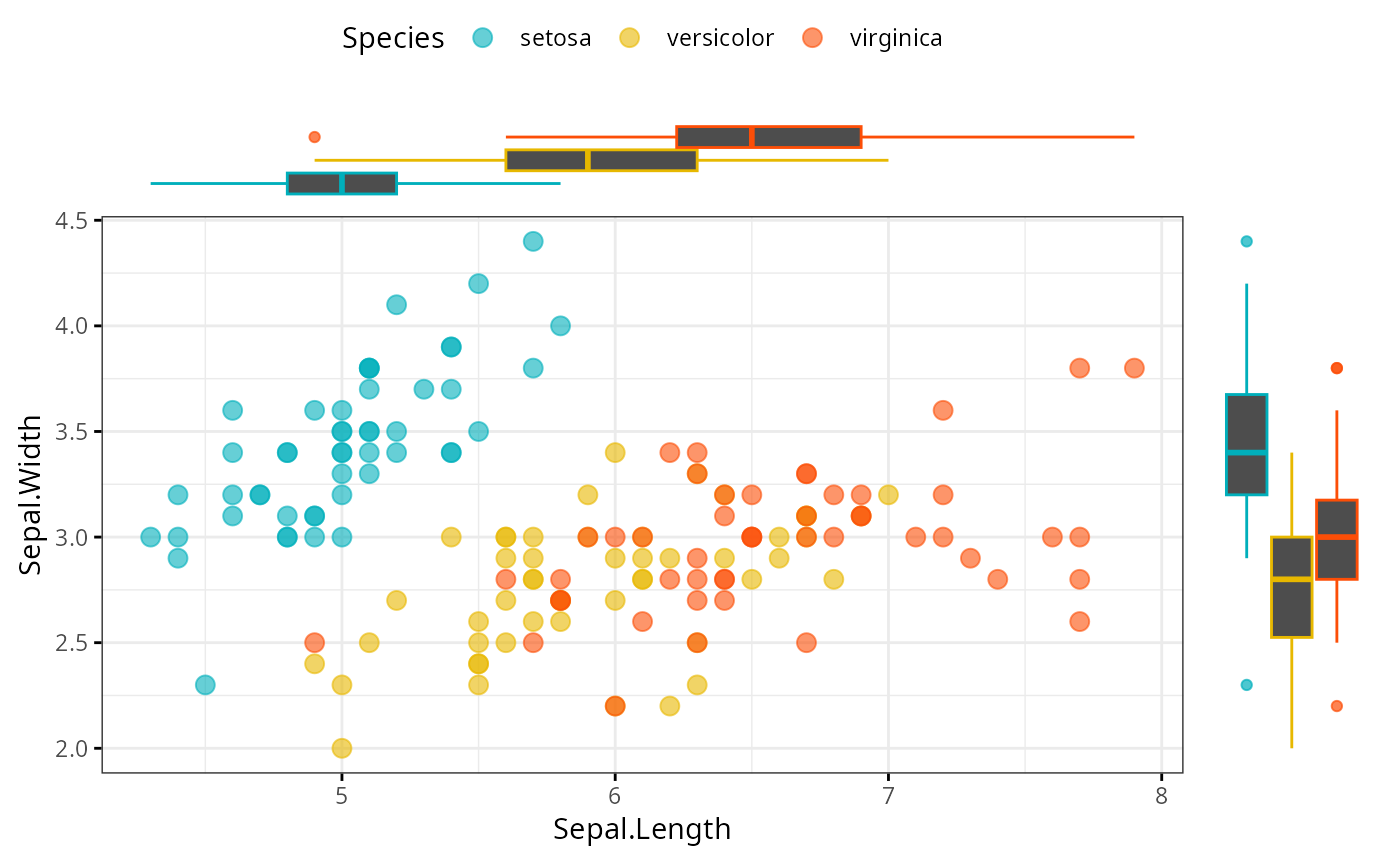Click the orange outlier dot above the chart

pos(314,137)
